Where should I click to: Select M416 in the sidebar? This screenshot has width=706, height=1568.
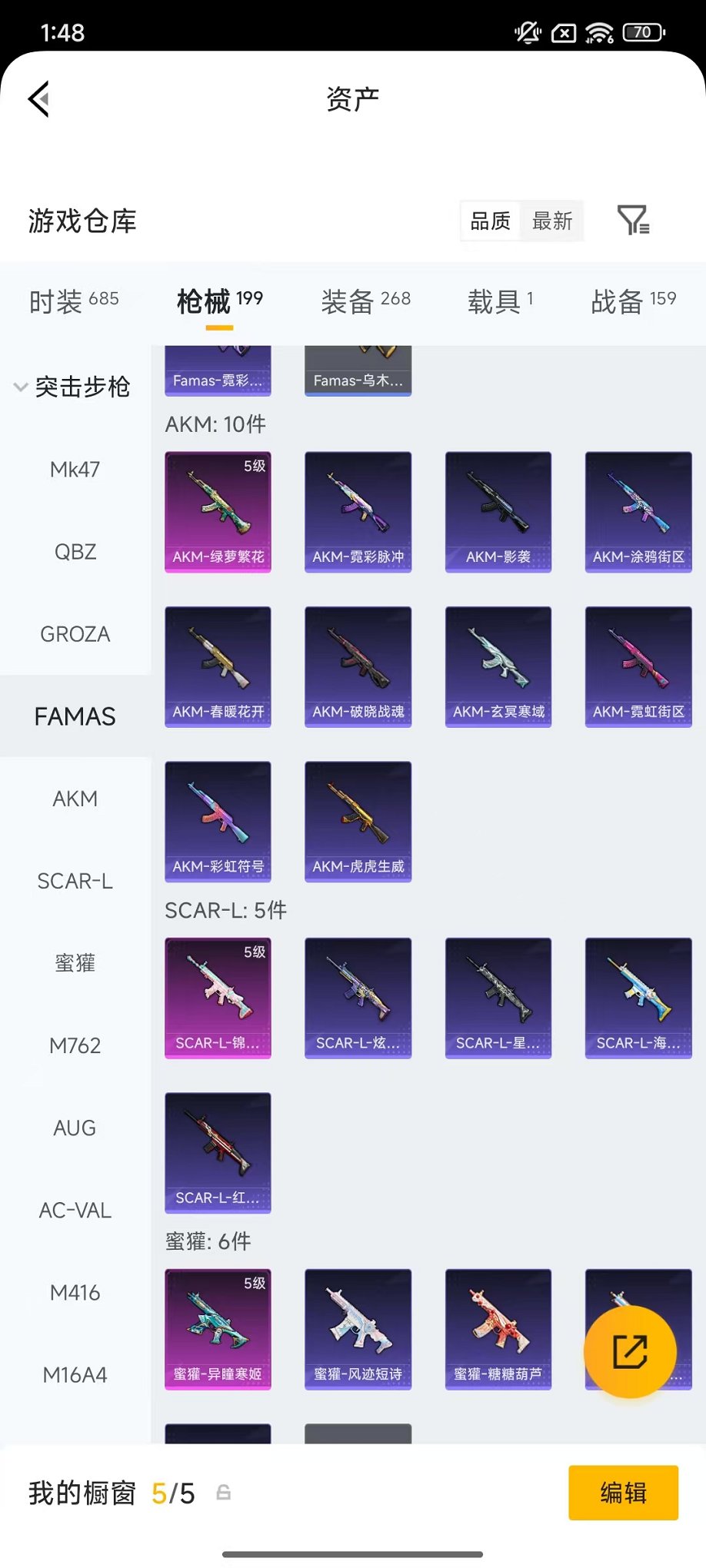click(75, 1293)
